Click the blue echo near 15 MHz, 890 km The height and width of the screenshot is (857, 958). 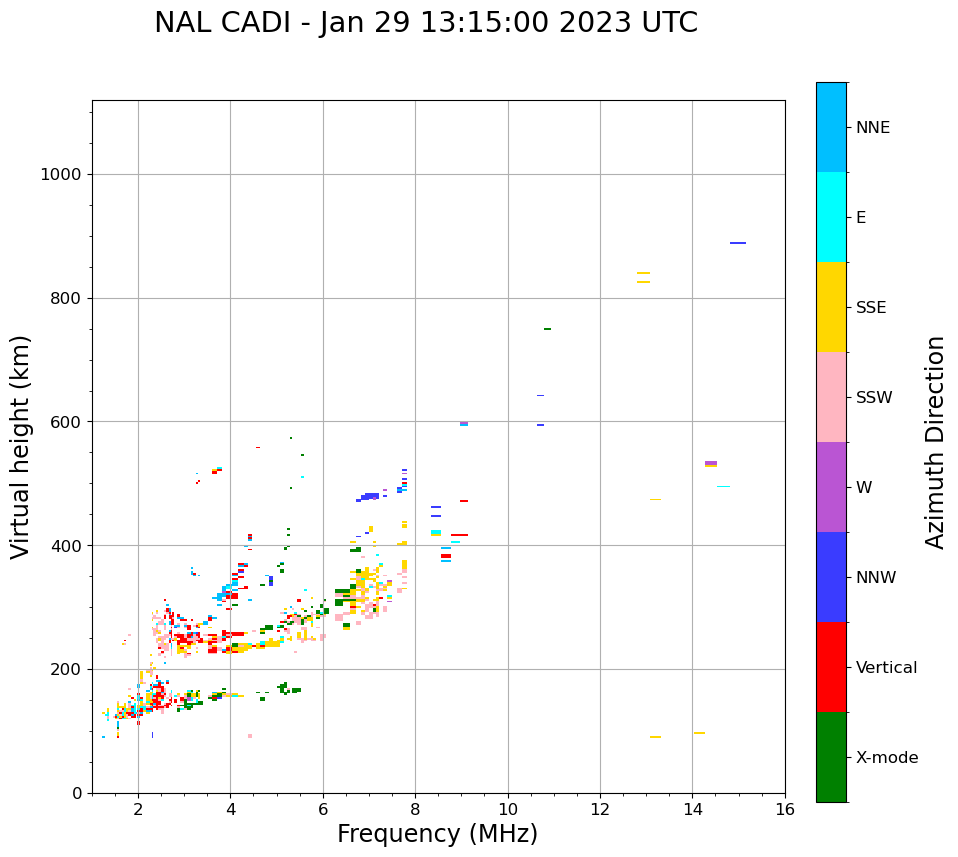point(737,243)
